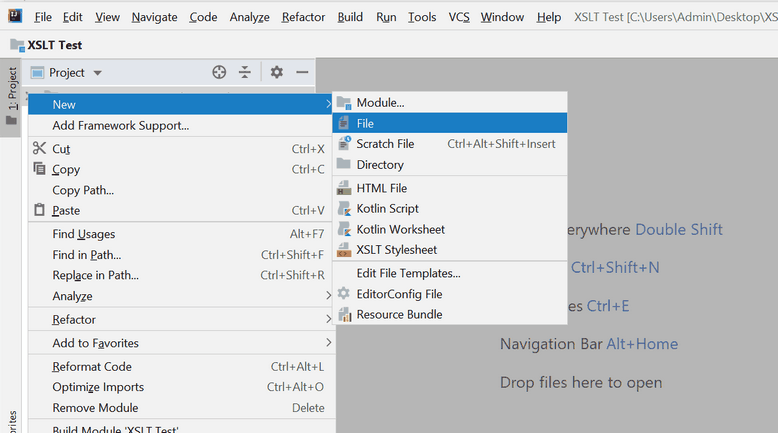This screenshot has width=778, height=433.
Task: Hide the Project panel with minus icon
Action: [302, 72]
